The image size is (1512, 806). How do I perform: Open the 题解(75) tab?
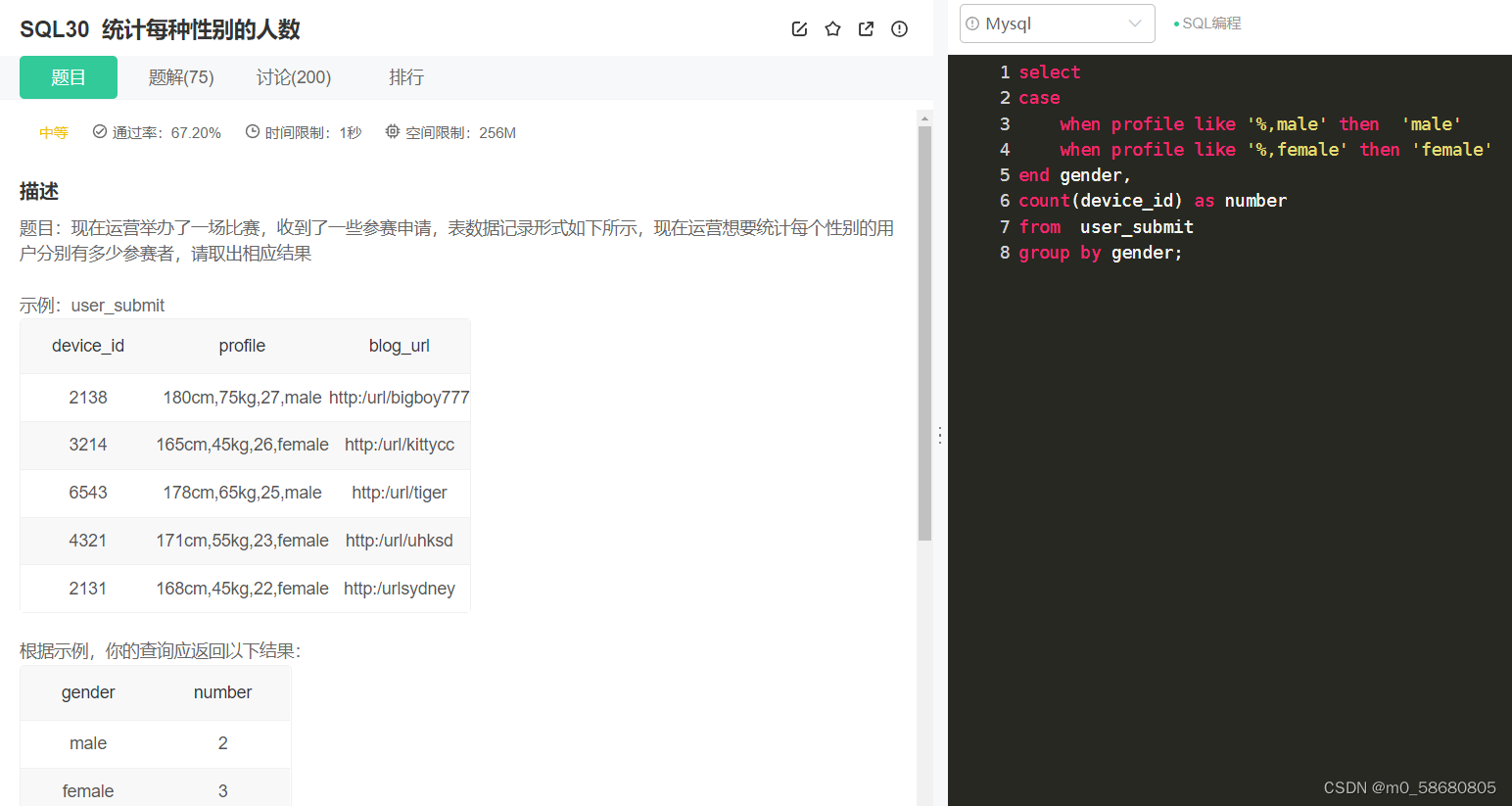[x=181, y=77]
